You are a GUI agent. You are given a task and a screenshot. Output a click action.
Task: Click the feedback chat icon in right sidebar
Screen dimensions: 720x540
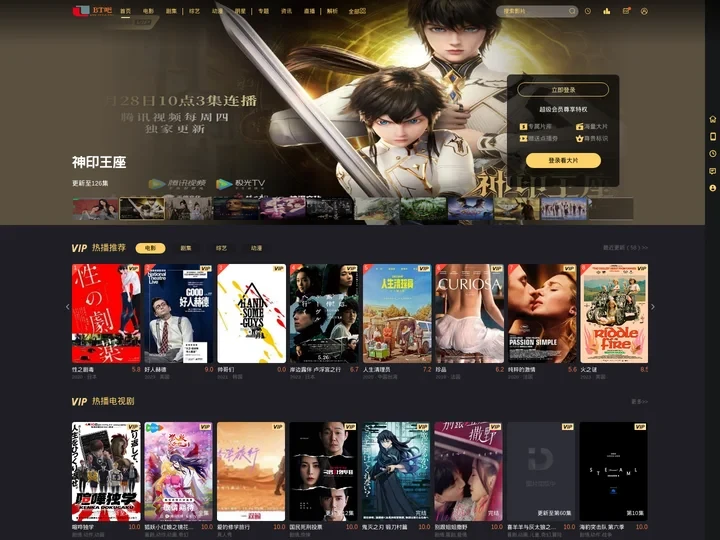[713, 171]
